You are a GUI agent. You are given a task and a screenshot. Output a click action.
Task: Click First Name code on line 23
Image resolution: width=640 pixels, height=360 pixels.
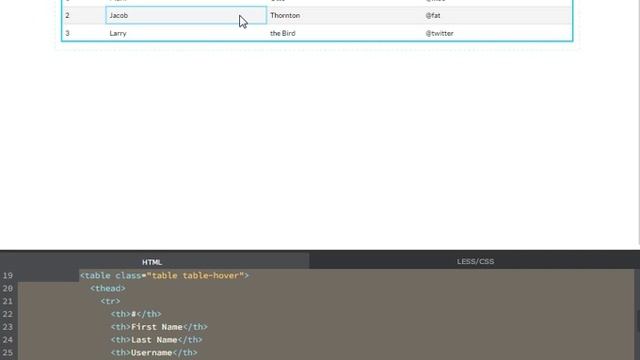tap(159, 327)
